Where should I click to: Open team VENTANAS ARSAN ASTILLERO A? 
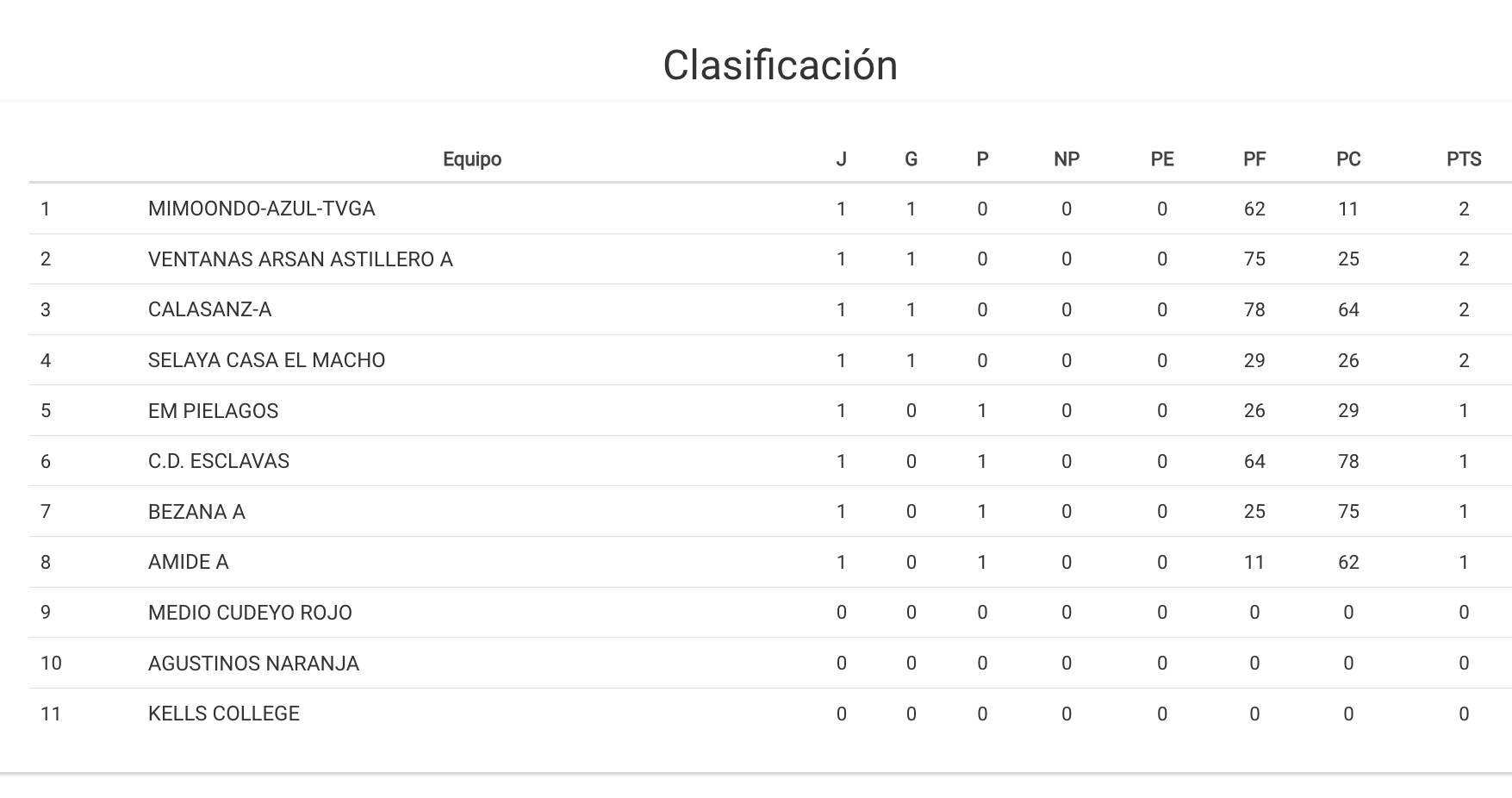pos(300,259)
